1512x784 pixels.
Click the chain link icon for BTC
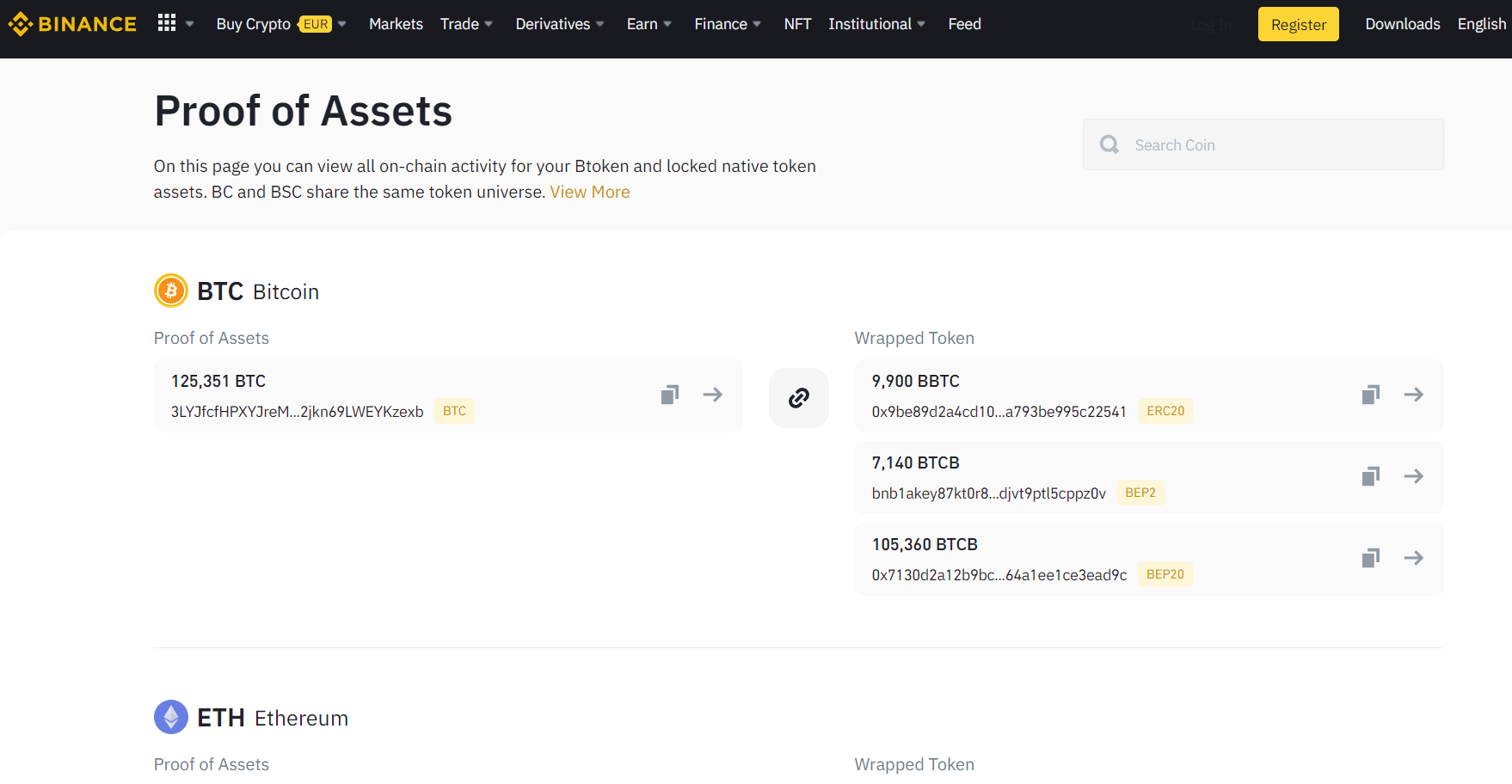pyautogui.click(x=799, y=398)
